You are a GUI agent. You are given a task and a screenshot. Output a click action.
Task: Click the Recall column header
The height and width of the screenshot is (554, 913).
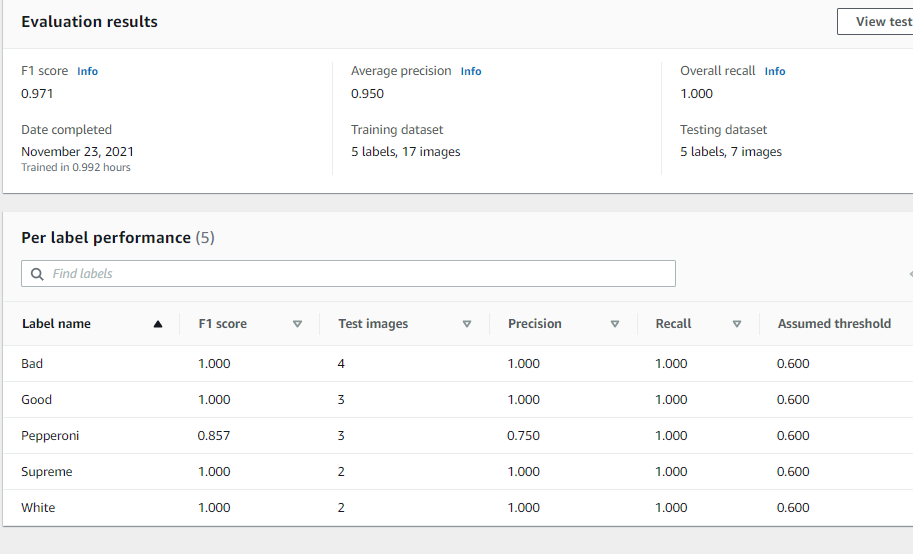[x=673, y=324]
